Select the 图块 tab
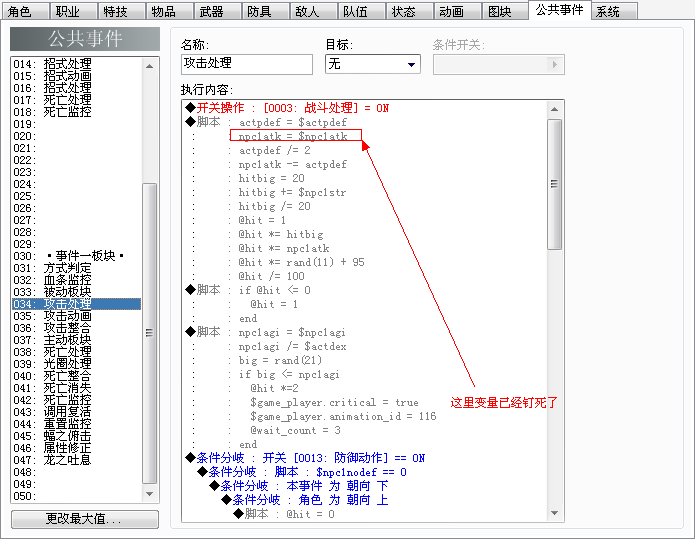Viewport: 695px width, 540px height. (x=504, y=11)
